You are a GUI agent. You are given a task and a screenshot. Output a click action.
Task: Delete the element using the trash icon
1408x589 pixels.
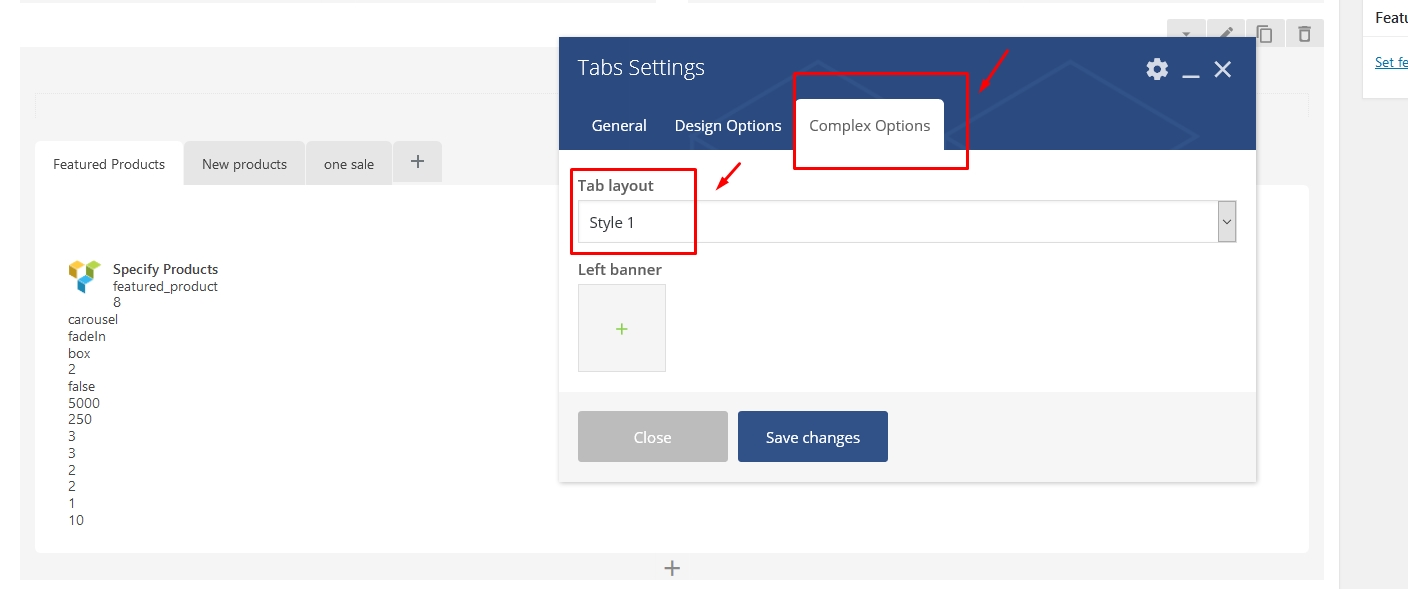(x=1304, y=34)
